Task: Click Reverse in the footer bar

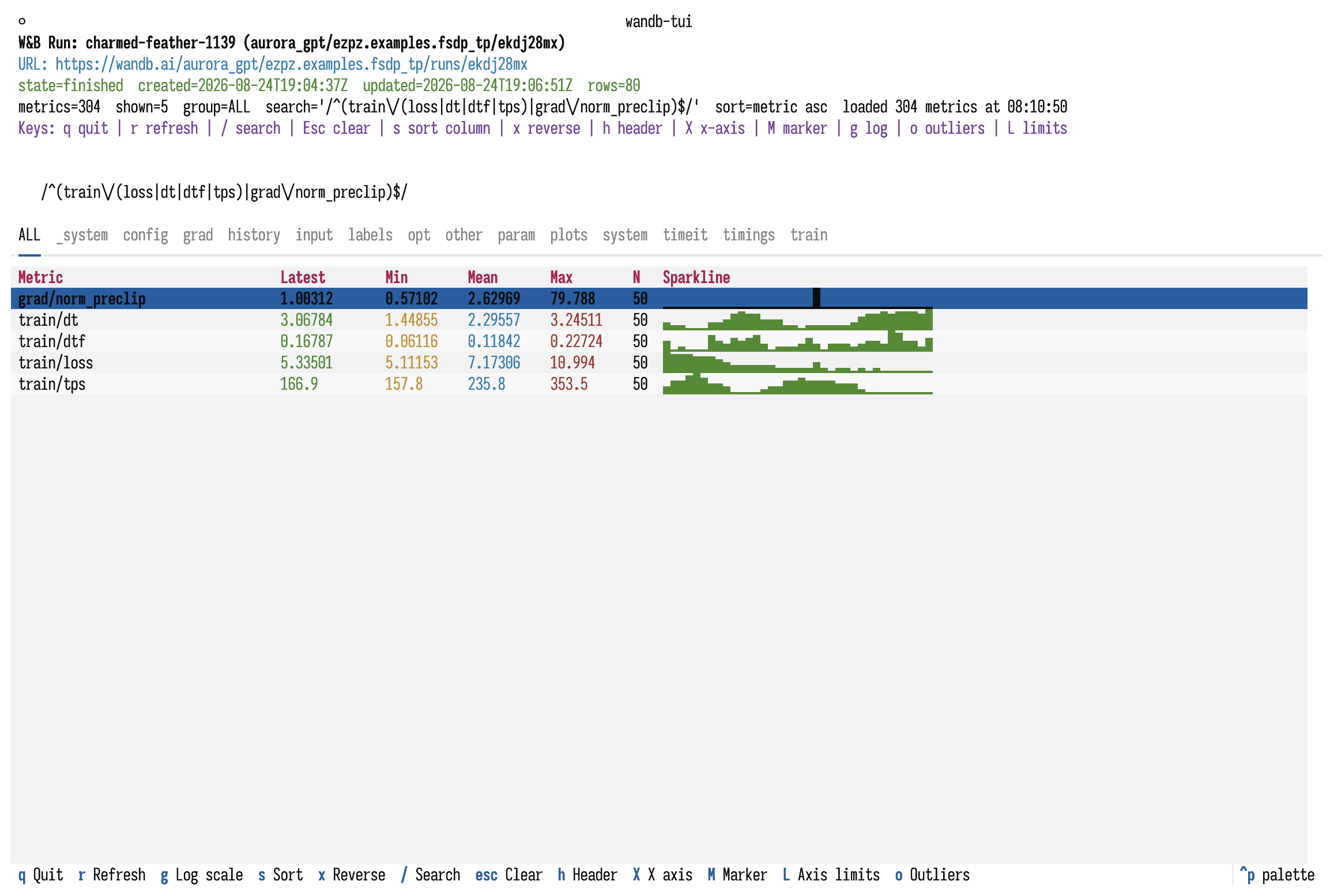Action: point(352,875)
